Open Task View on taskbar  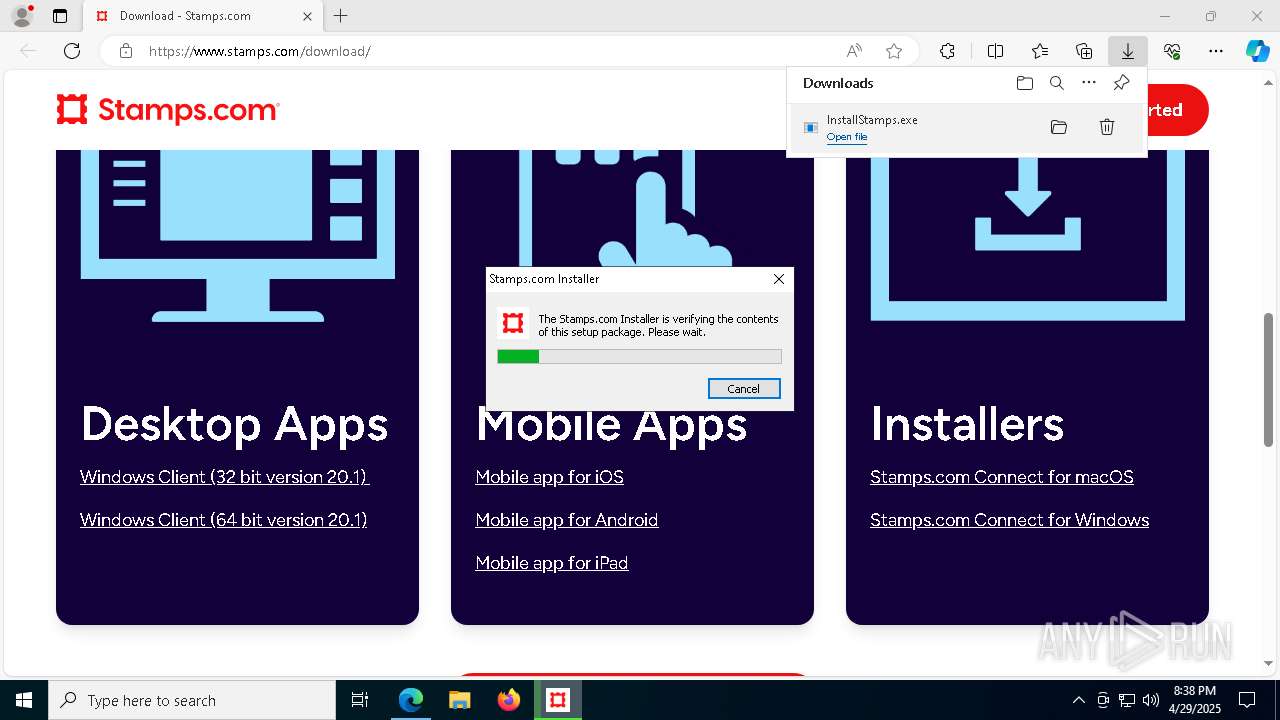click(360, 700)
